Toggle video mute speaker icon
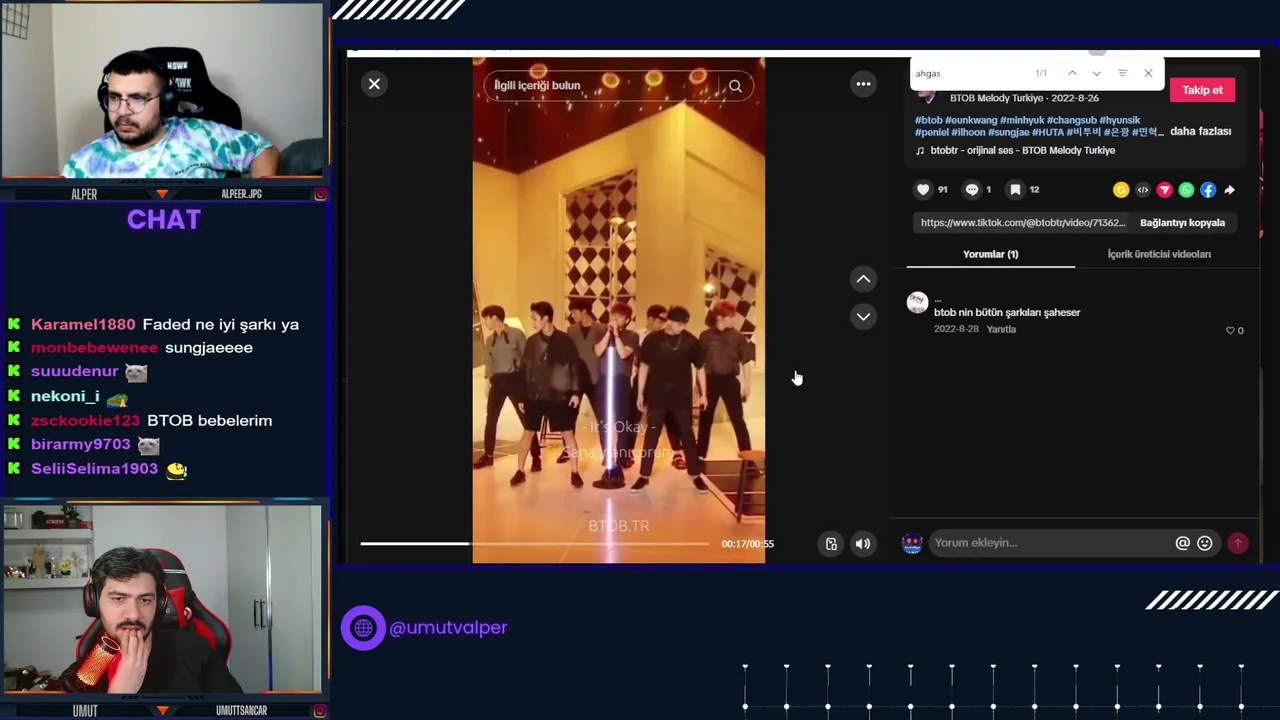 point(863,544)
